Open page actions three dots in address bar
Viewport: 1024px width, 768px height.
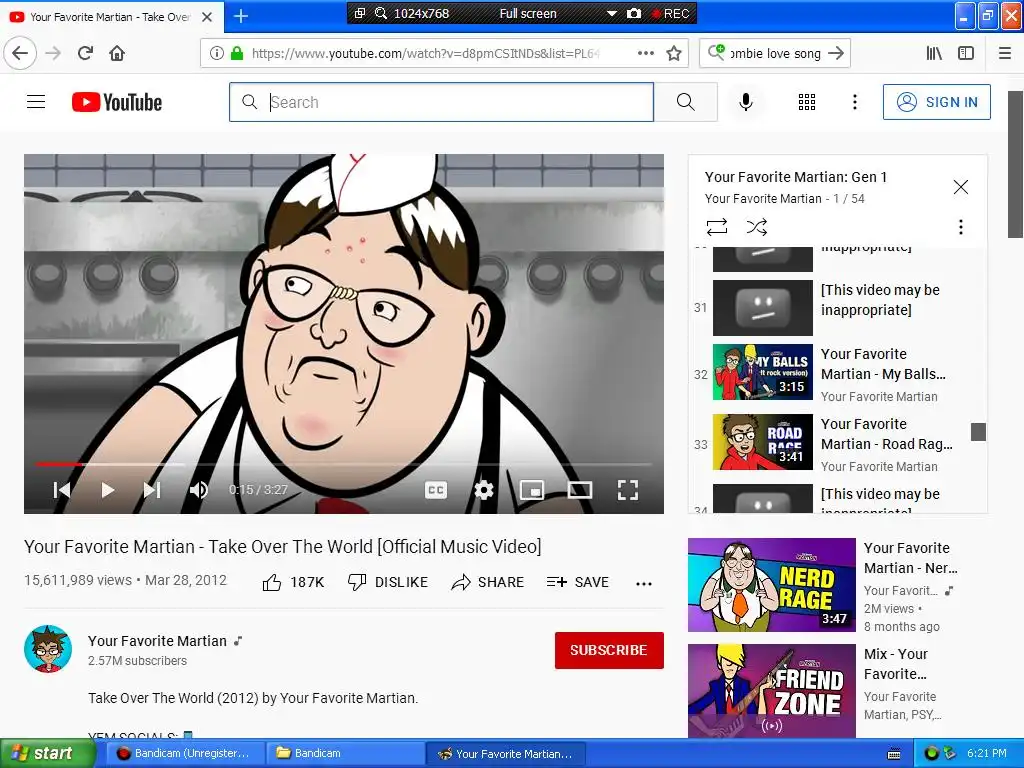pos(645,54)
